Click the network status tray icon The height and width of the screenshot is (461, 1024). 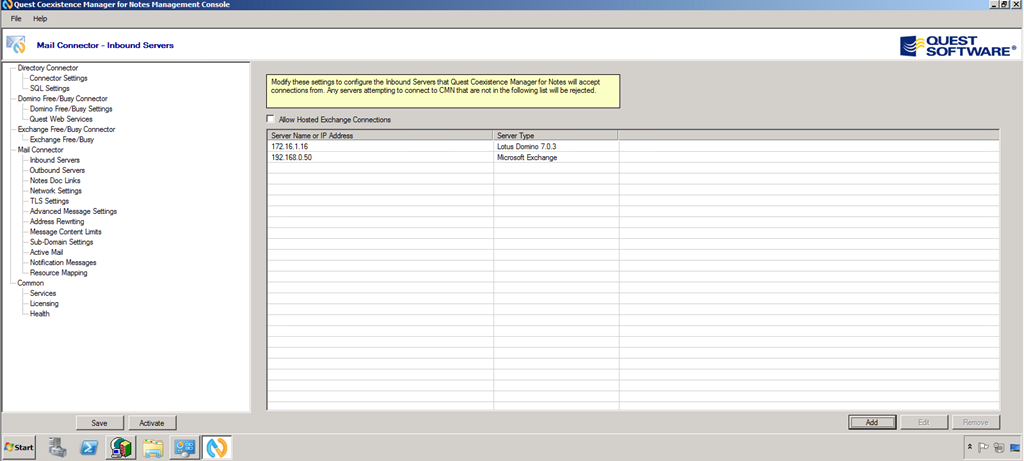(999, 447)
